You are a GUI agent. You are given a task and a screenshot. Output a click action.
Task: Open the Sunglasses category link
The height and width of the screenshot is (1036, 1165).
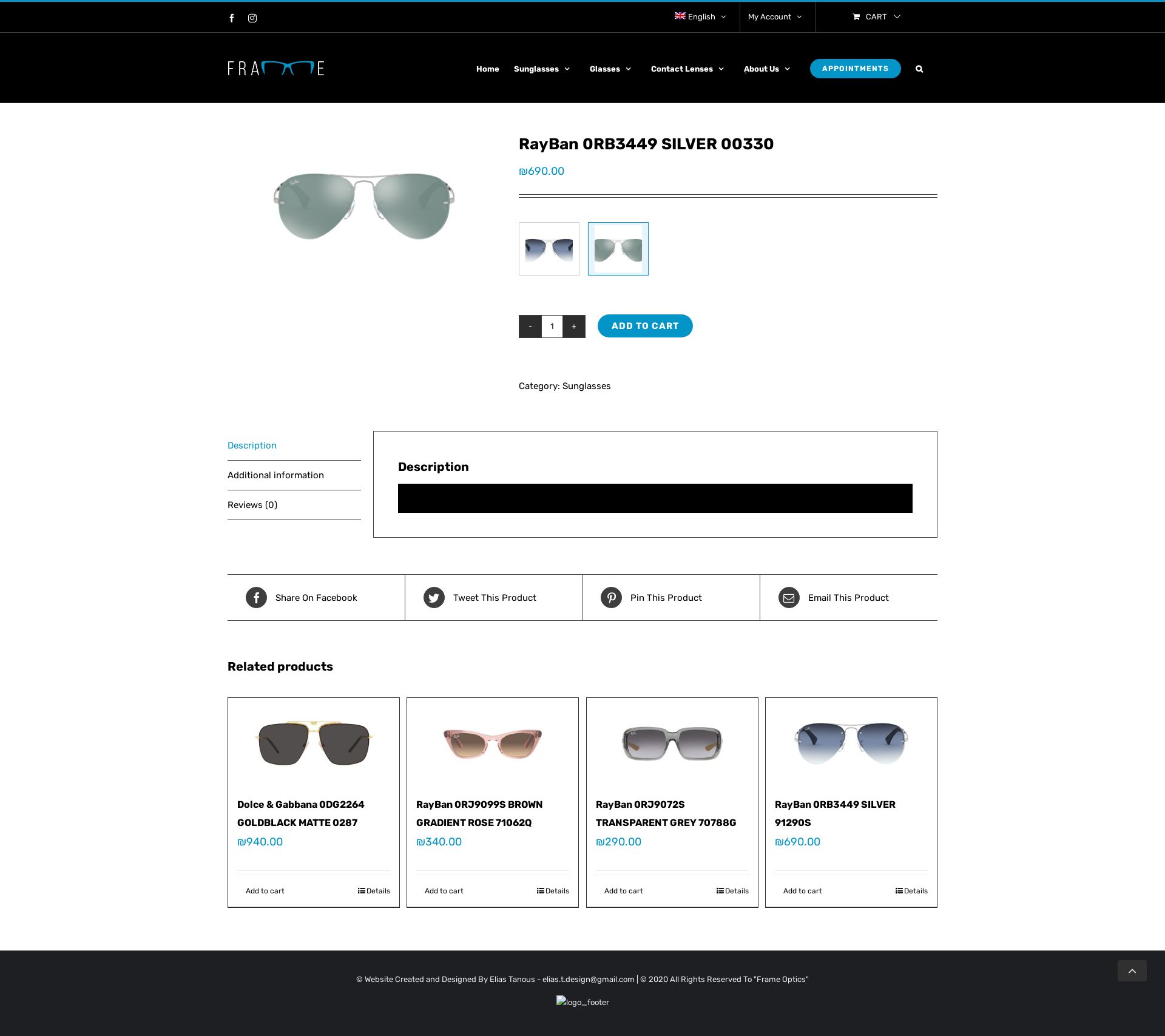[587, 386]
